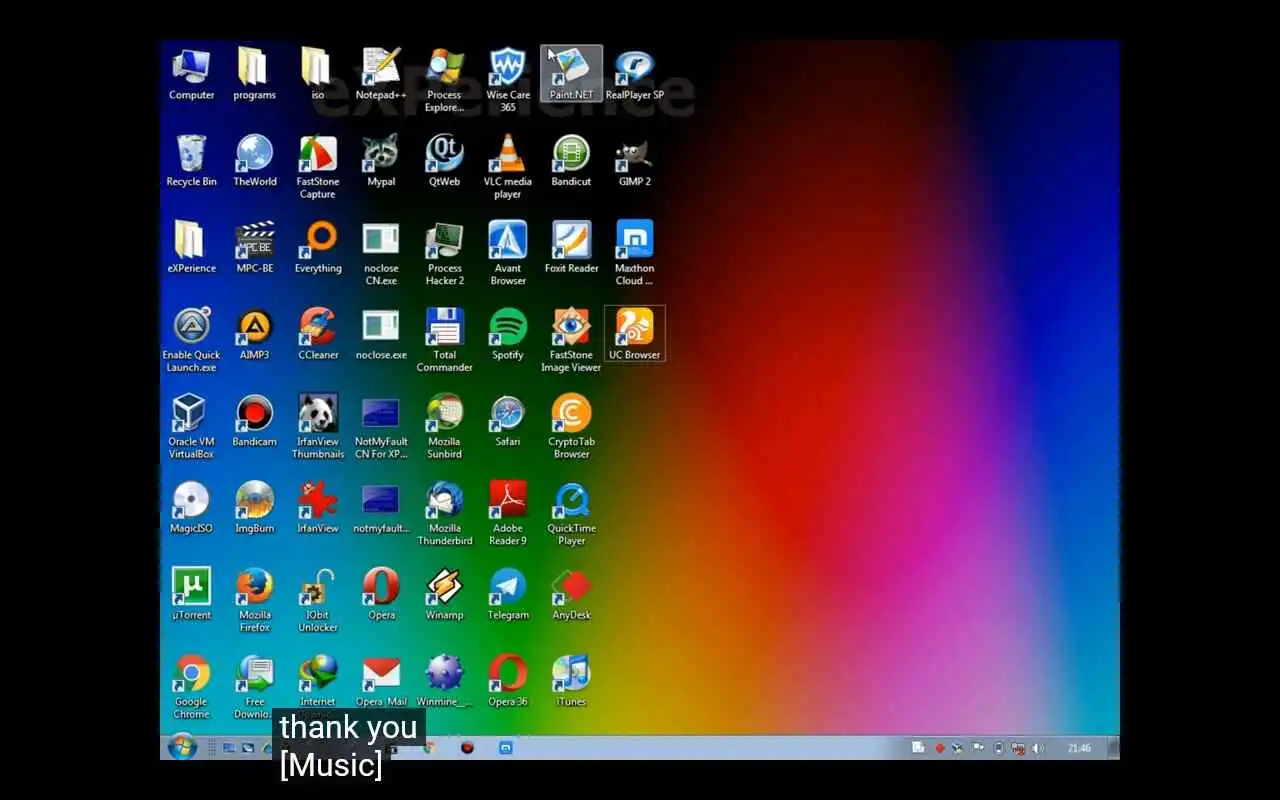Click the taskbar clock showing 21:46
1280x800 pixels.
[1079, 748]
